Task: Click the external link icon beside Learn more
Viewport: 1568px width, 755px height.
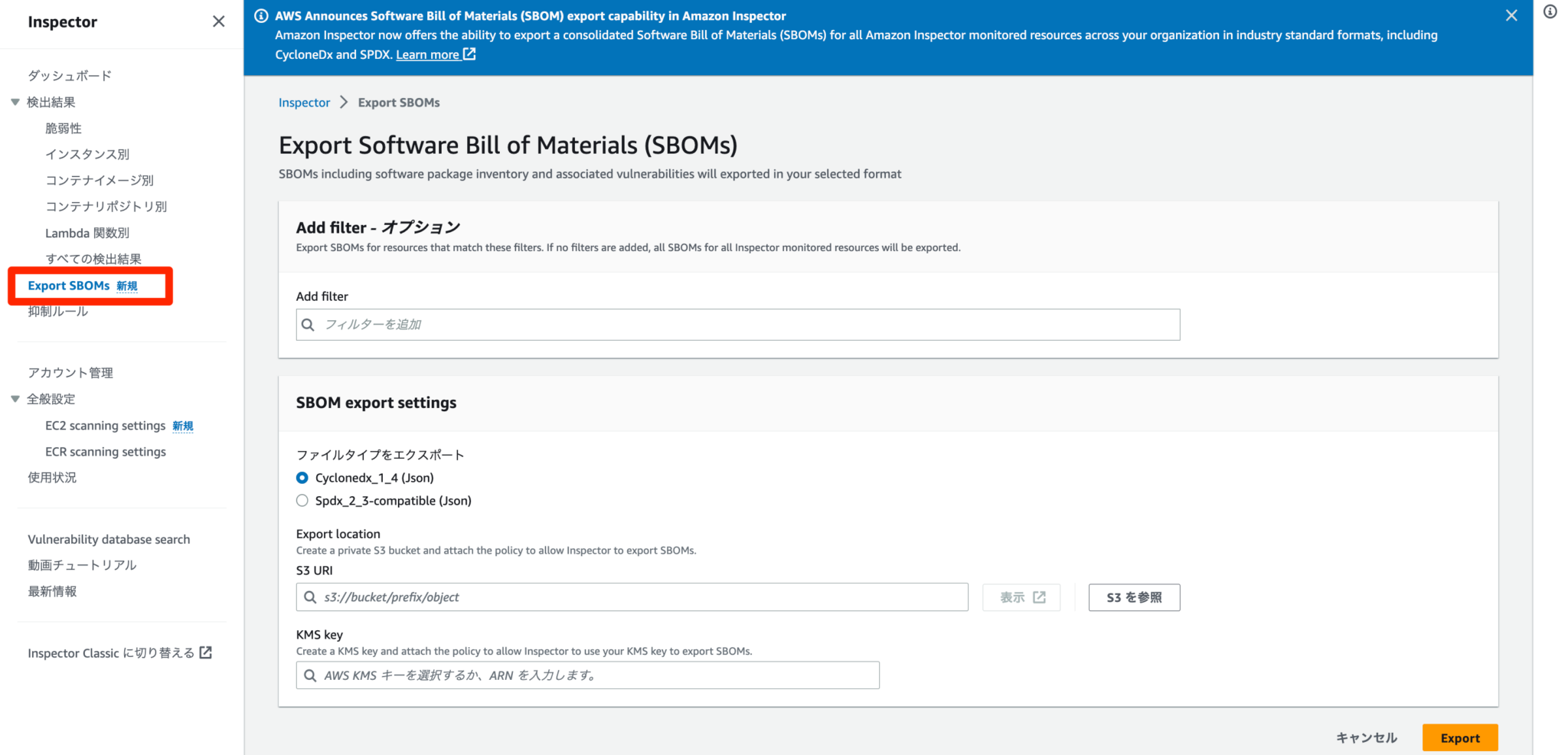Action: 469,54
